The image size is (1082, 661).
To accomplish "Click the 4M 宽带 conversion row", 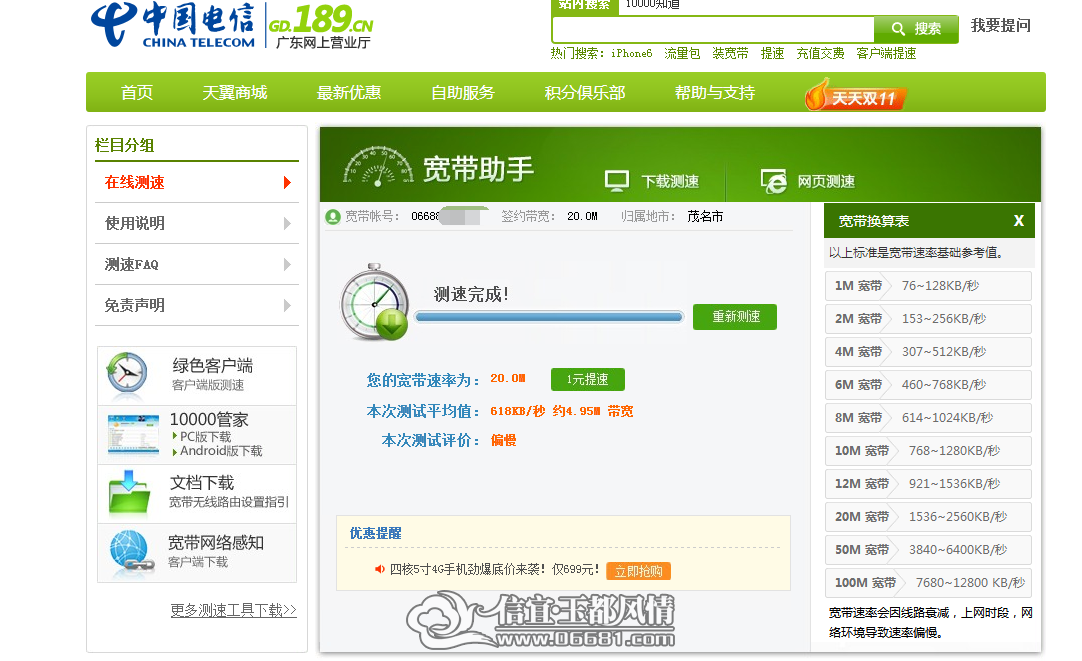I will pos(928,352).
